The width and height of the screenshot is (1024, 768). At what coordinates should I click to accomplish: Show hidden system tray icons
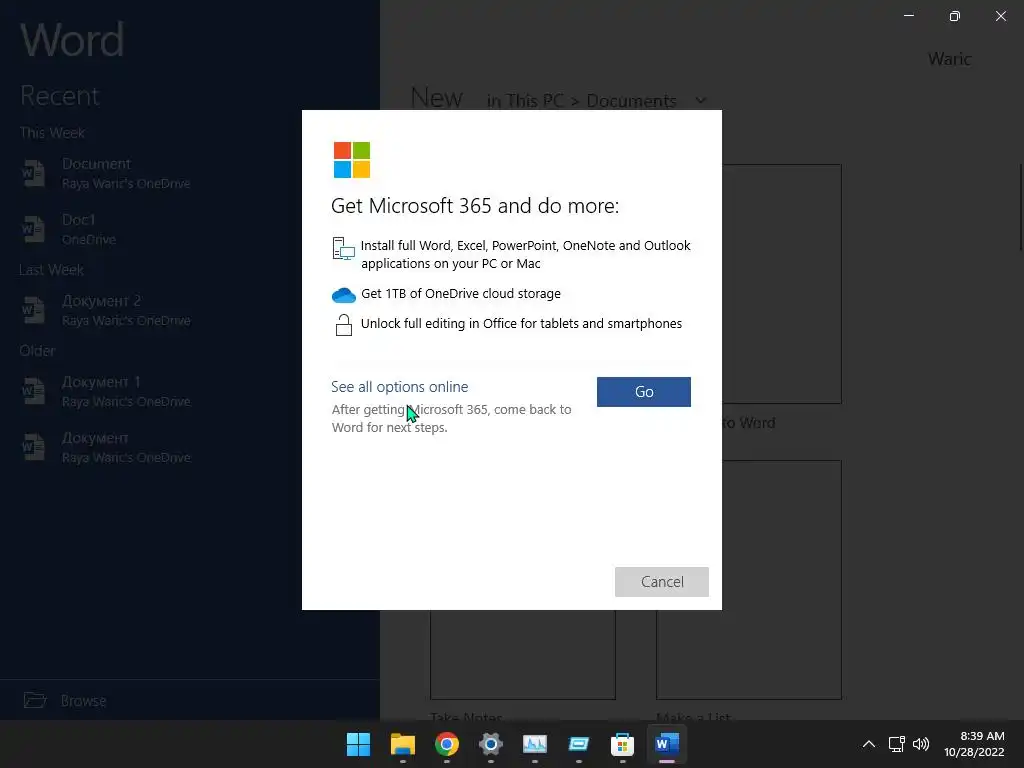(869, 744)
